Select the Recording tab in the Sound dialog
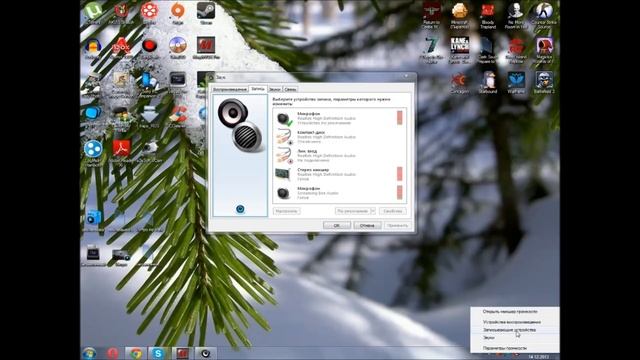 point(258,89)
